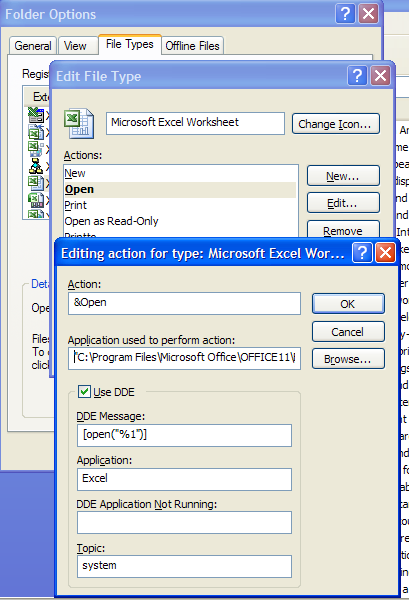
Task: Select the organization chart icon in extension list
Action: [x=36, y=166]
